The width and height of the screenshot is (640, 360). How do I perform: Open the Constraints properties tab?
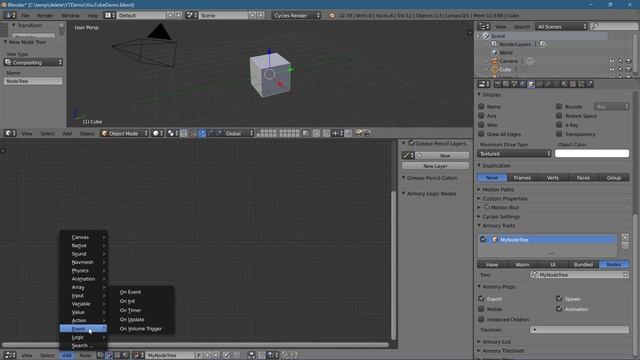pos(539,84)
